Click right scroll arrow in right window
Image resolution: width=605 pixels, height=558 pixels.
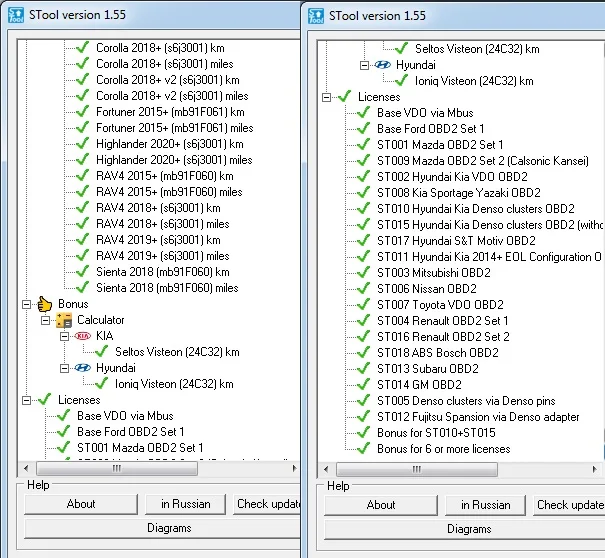pos(595,470)
